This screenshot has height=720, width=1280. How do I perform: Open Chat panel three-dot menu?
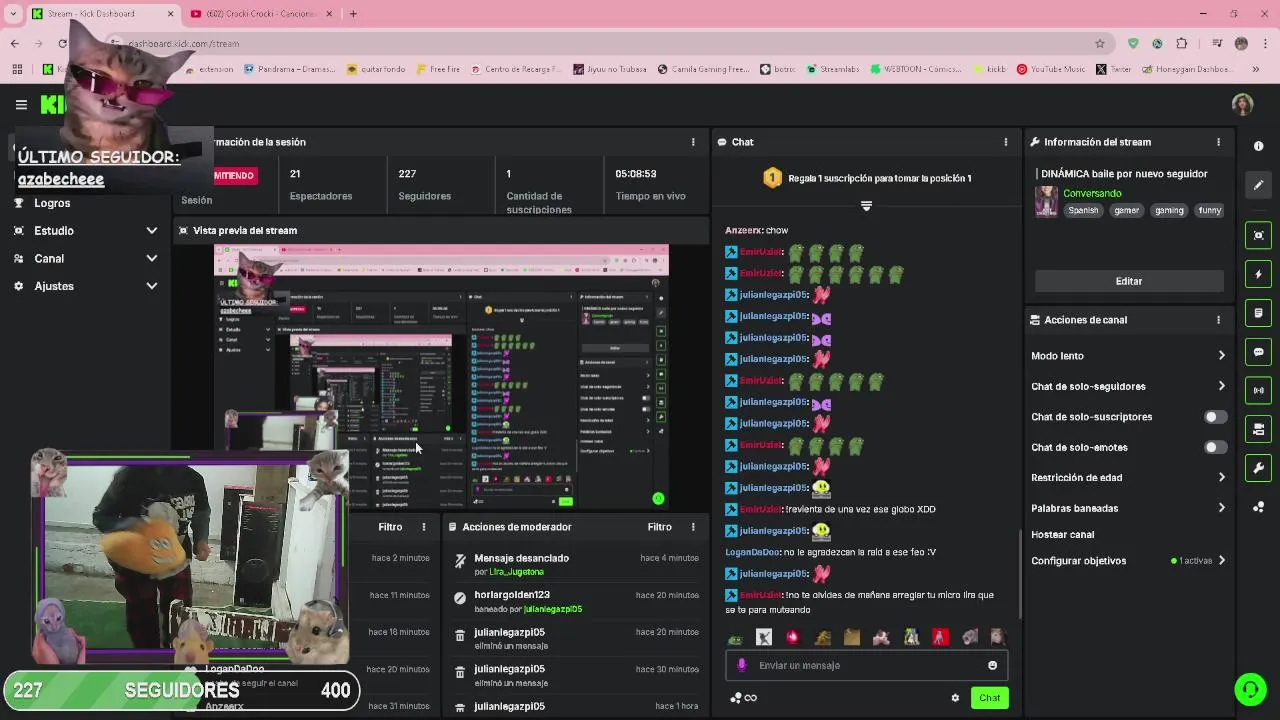1006,142
